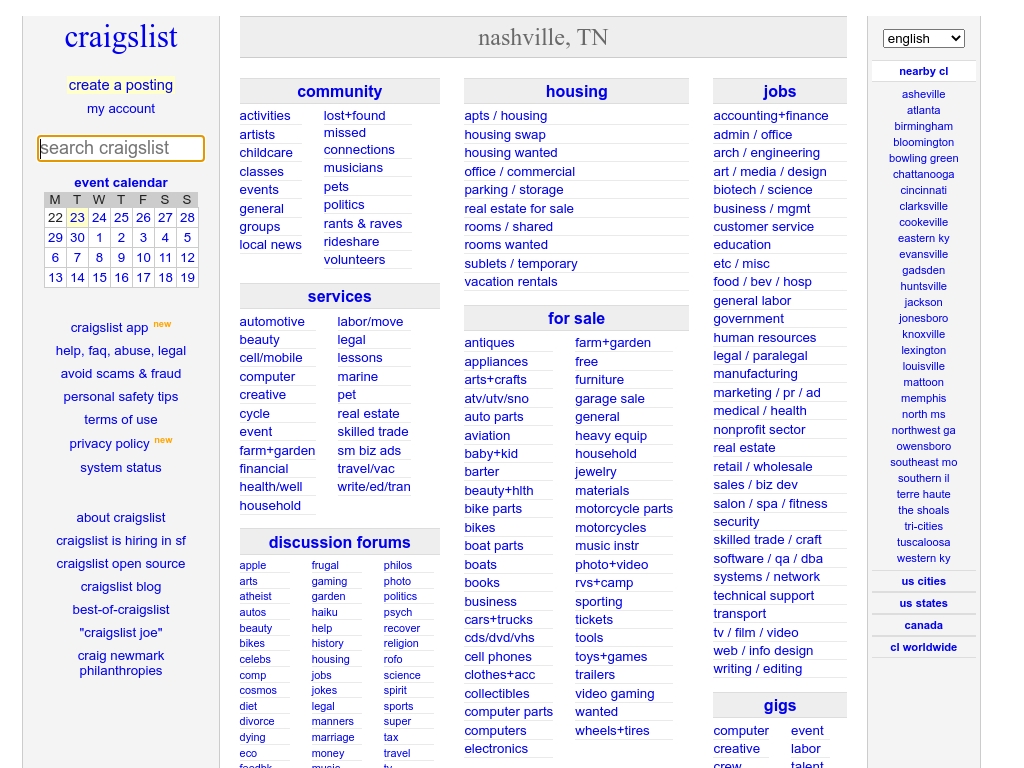
Task: Browse accounting+finance jobs
Action: pyautogui.click(x=771, y=116)
